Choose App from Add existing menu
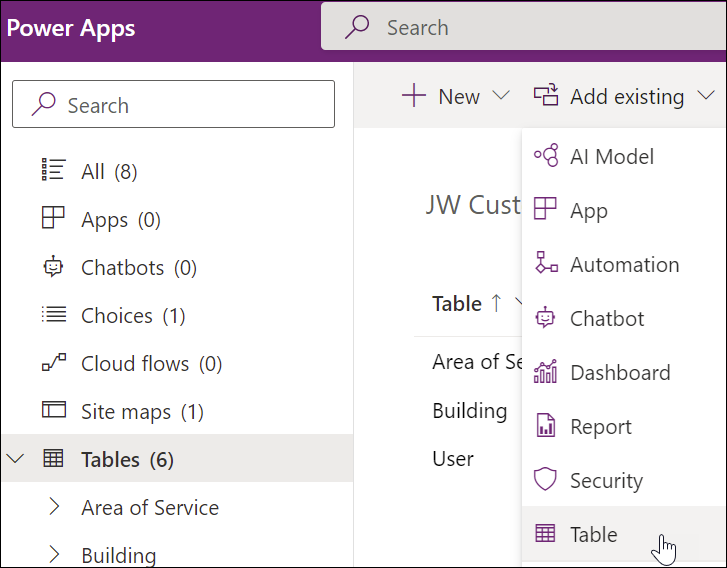Screen dimensions: 727x568 (x=624, y=210)
